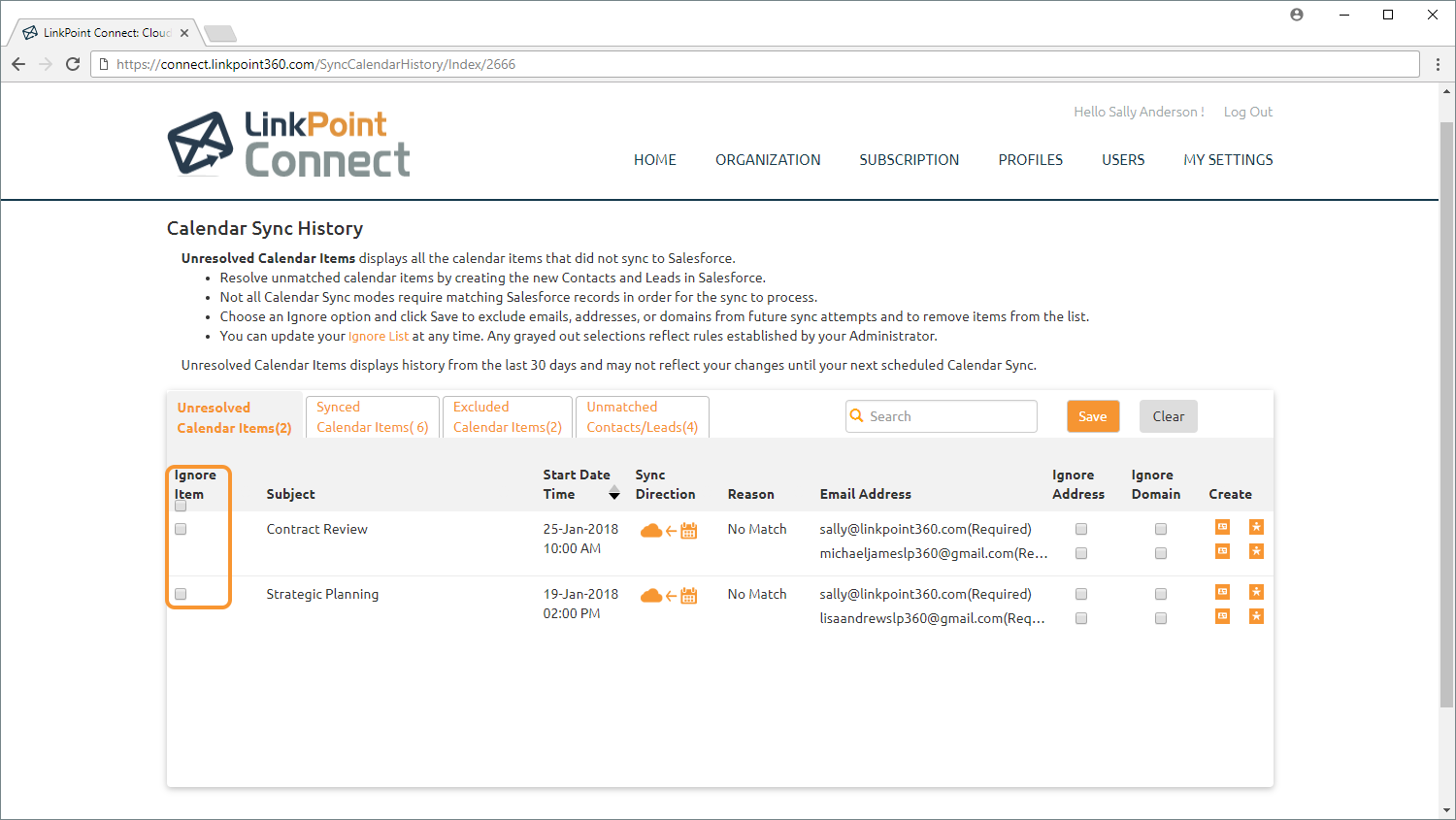Viewport: 1456px width, 820px height.
Task: Click the orange Save button
Action: click(x=1093, y=416)
